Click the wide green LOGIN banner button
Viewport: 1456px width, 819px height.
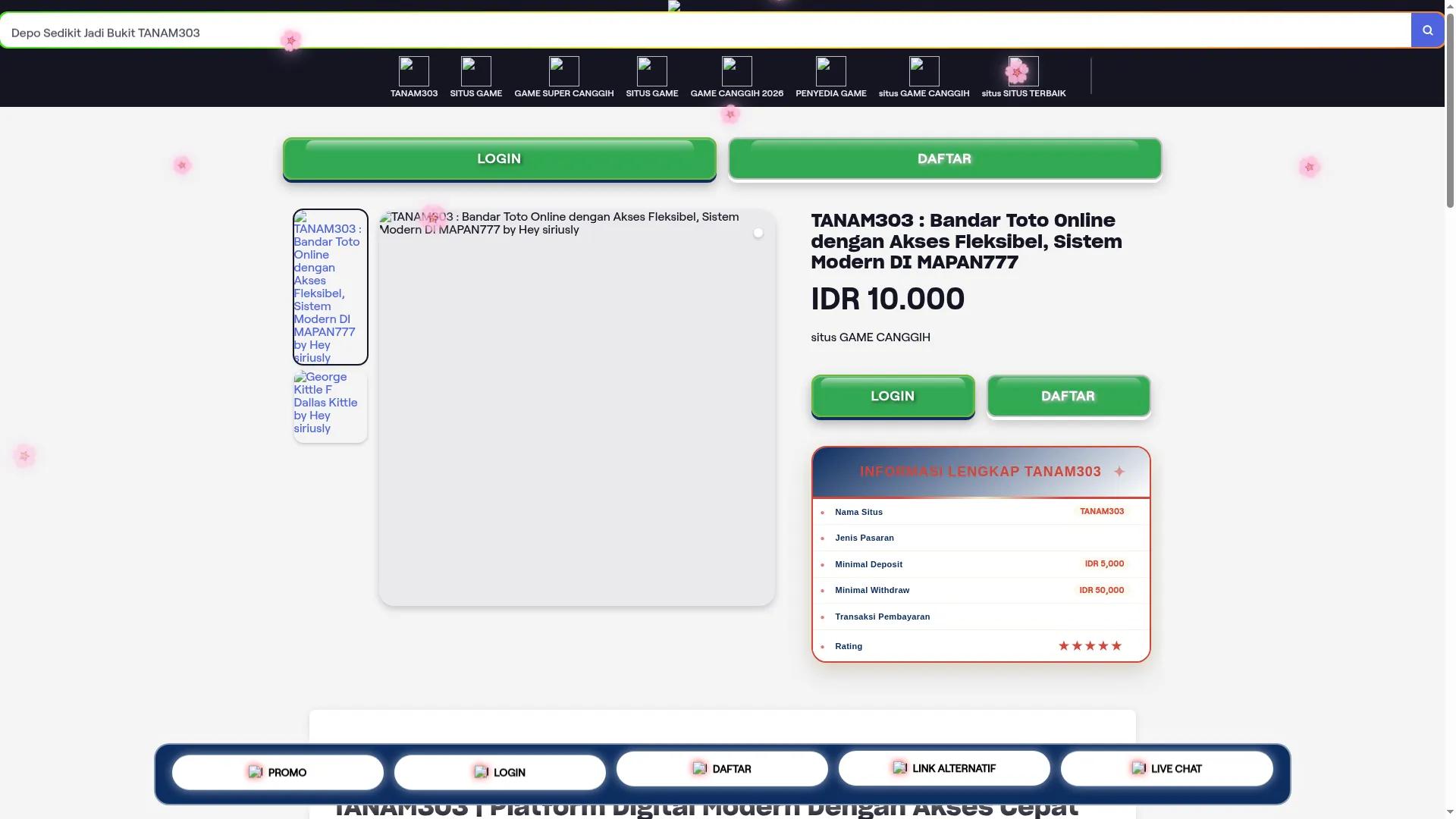coord(500,159)
